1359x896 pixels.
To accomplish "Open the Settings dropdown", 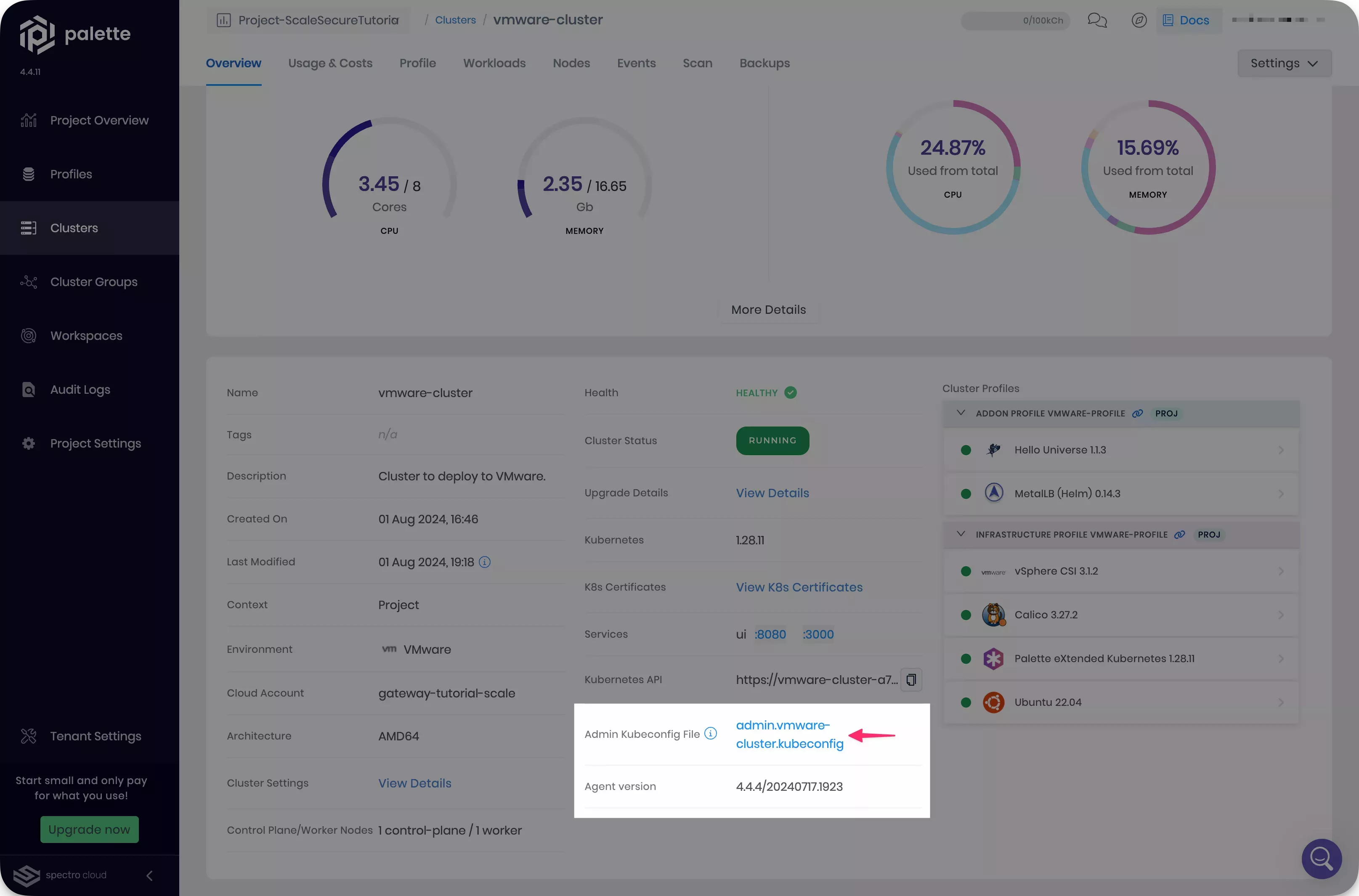I will [1284, 63].
